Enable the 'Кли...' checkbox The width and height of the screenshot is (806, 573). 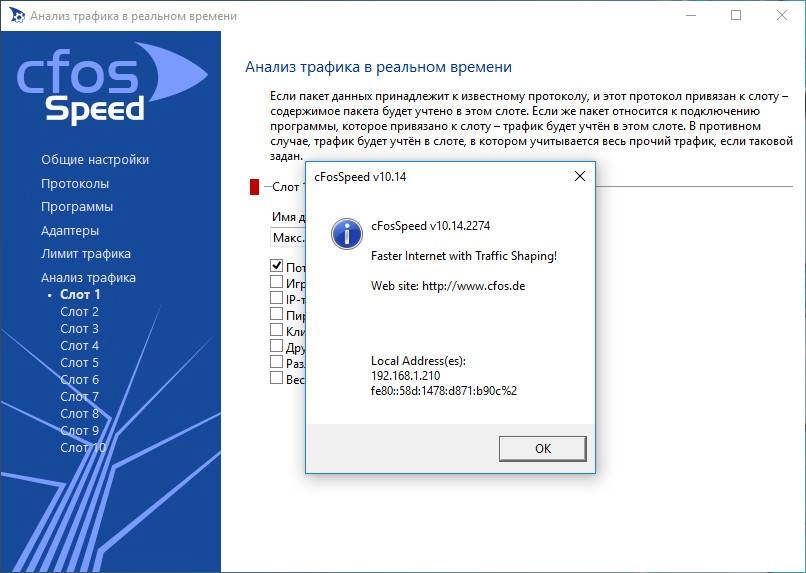point(277,329)
